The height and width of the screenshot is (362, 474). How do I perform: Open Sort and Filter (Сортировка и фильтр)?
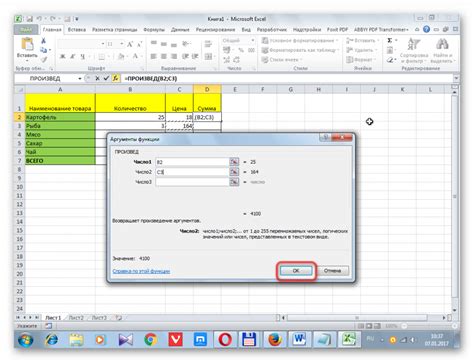point(413,51)
